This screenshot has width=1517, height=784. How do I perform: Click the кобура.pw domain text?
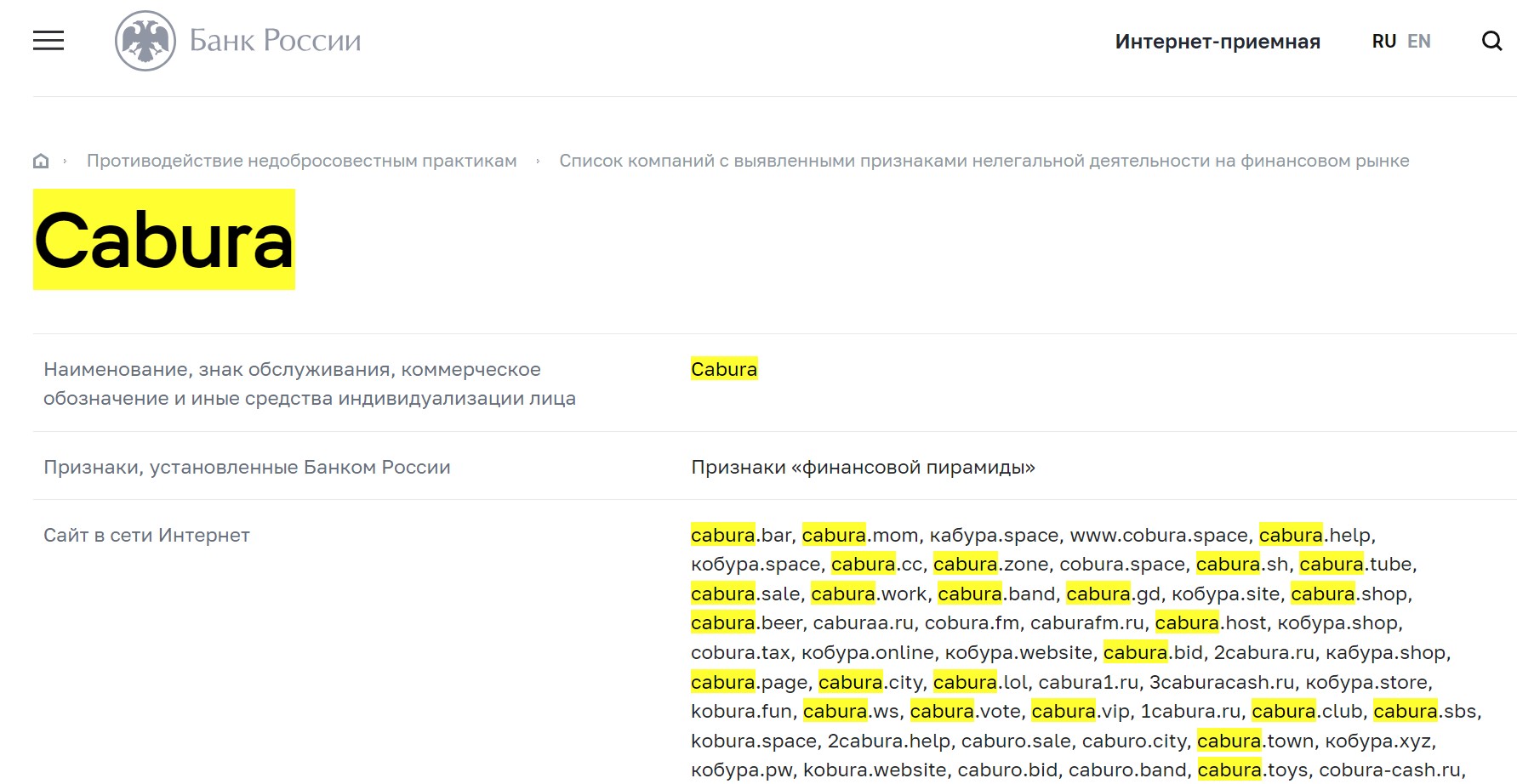coord(741,770)
